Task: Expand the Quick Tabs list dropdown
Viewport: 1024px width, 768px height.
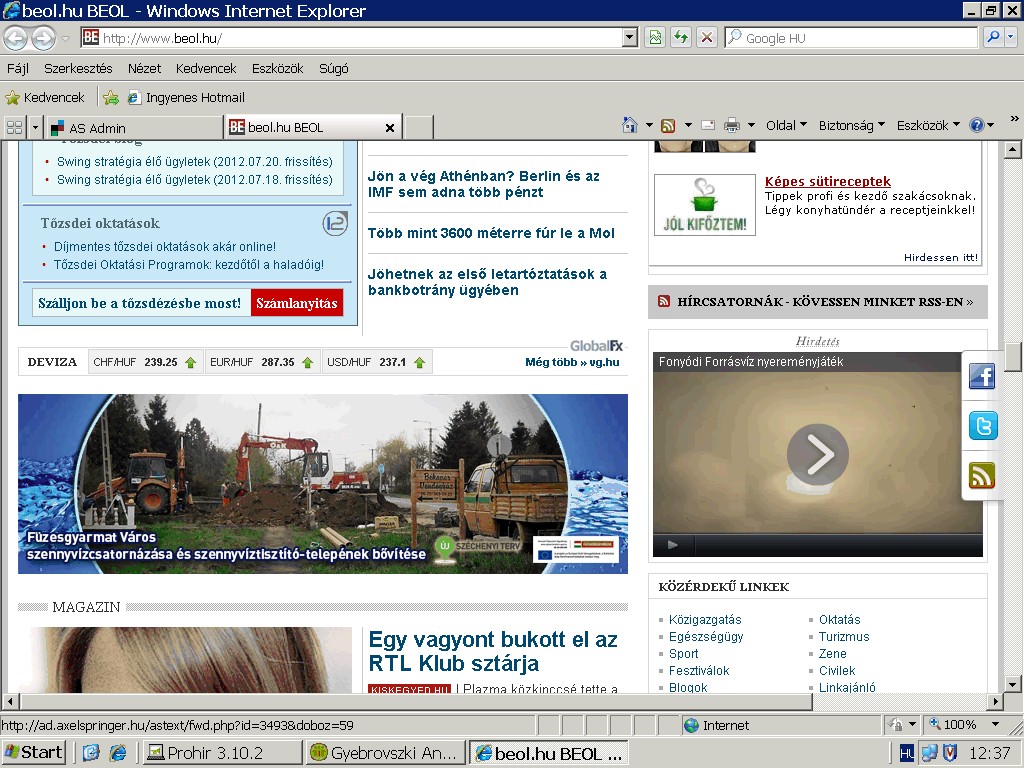Action: pos(35,127)
